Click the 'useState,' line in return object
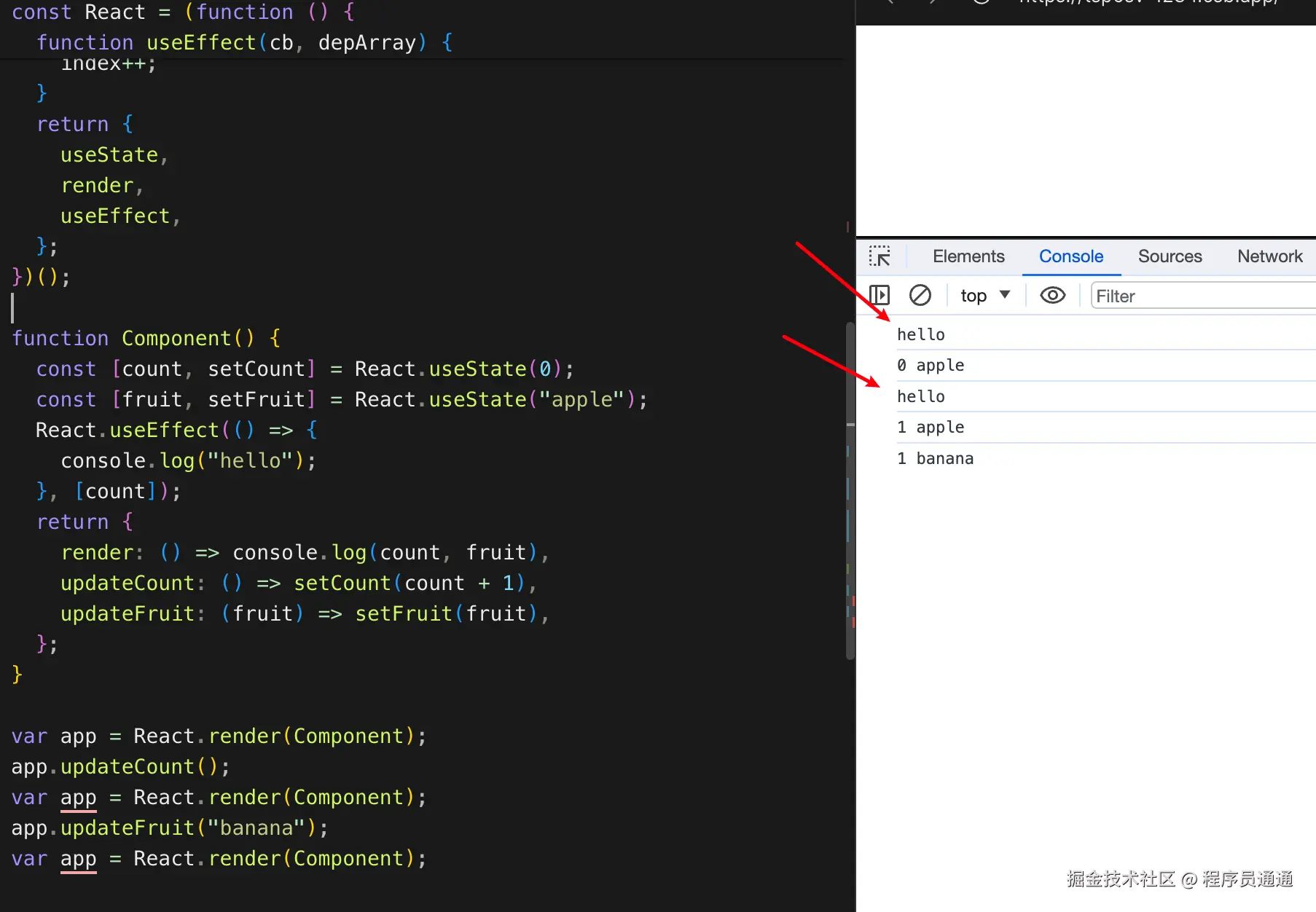This screenshot has width=1316, height=912. coord(114,154)
